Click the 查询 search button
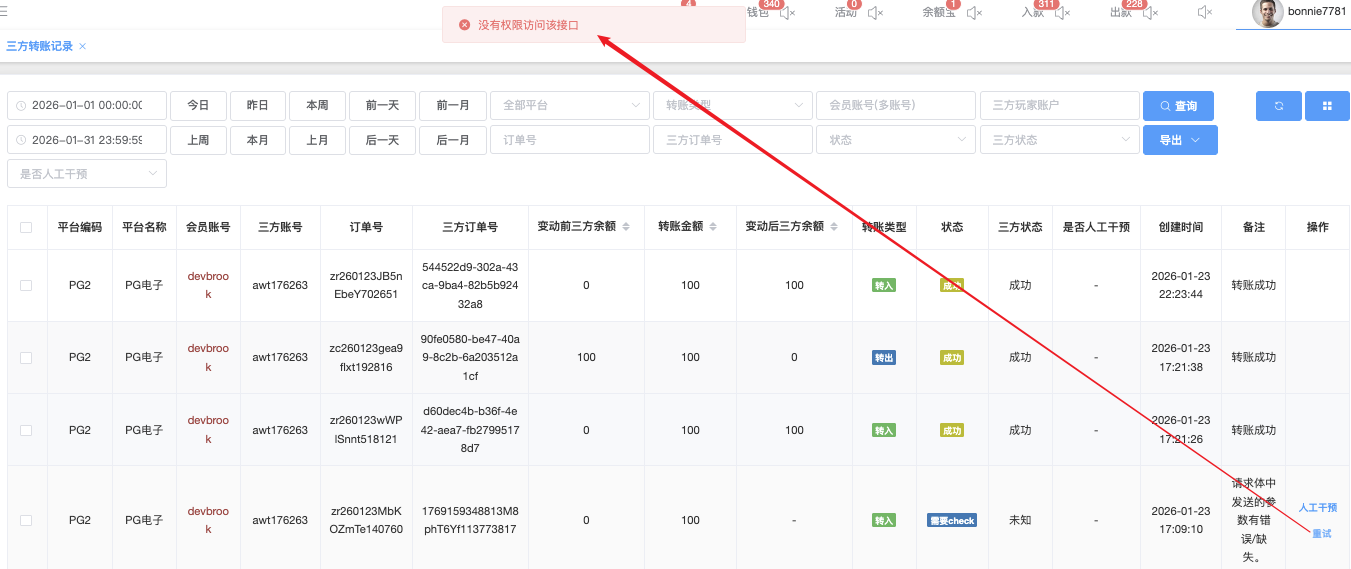Viewport: 1351px width, 569px height. [1178, 106]
